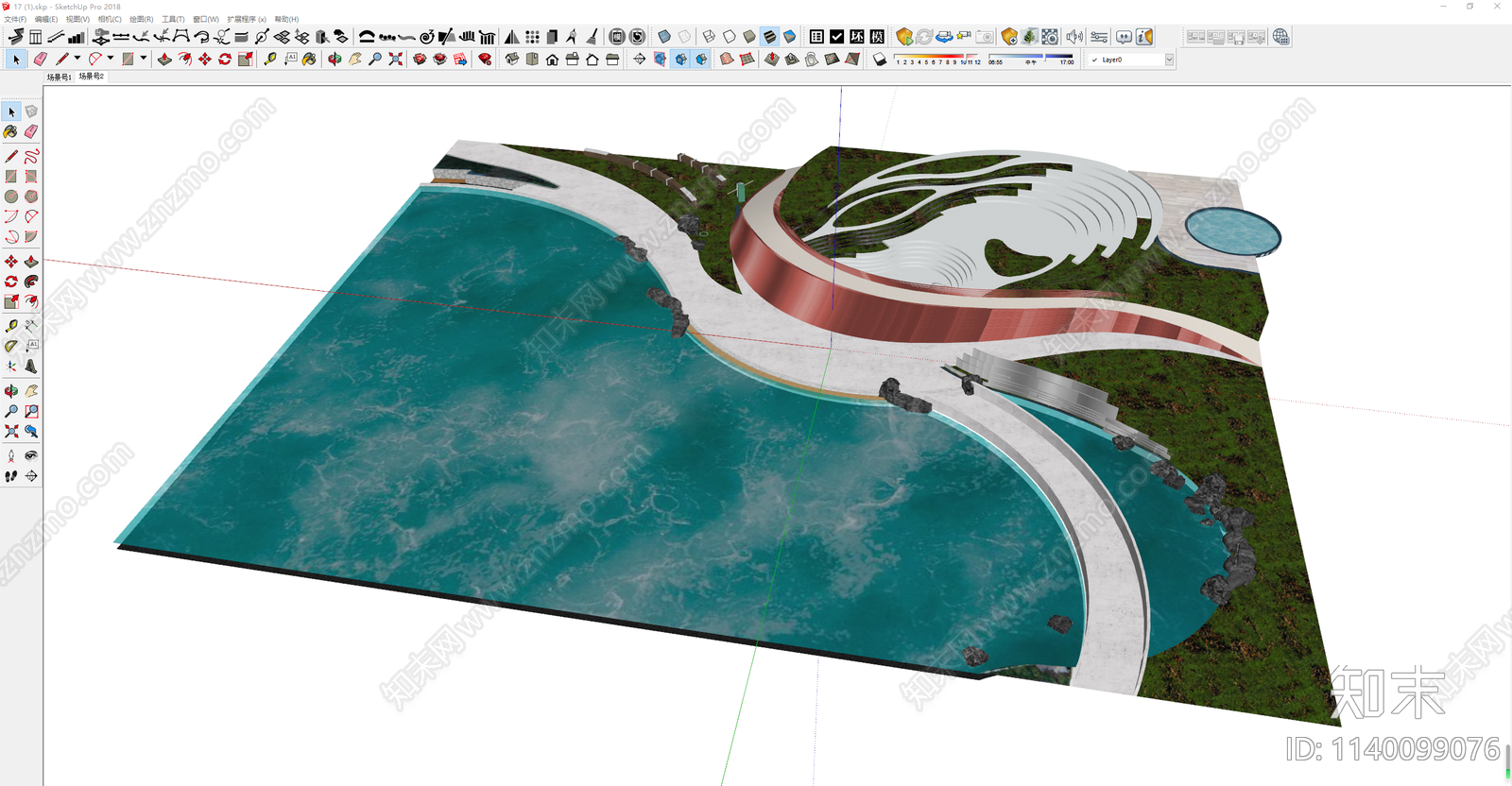Choose the Zoom Window tool in left toolbar
This screenshot has width=1512, height=786.
(x=31, y=411)
